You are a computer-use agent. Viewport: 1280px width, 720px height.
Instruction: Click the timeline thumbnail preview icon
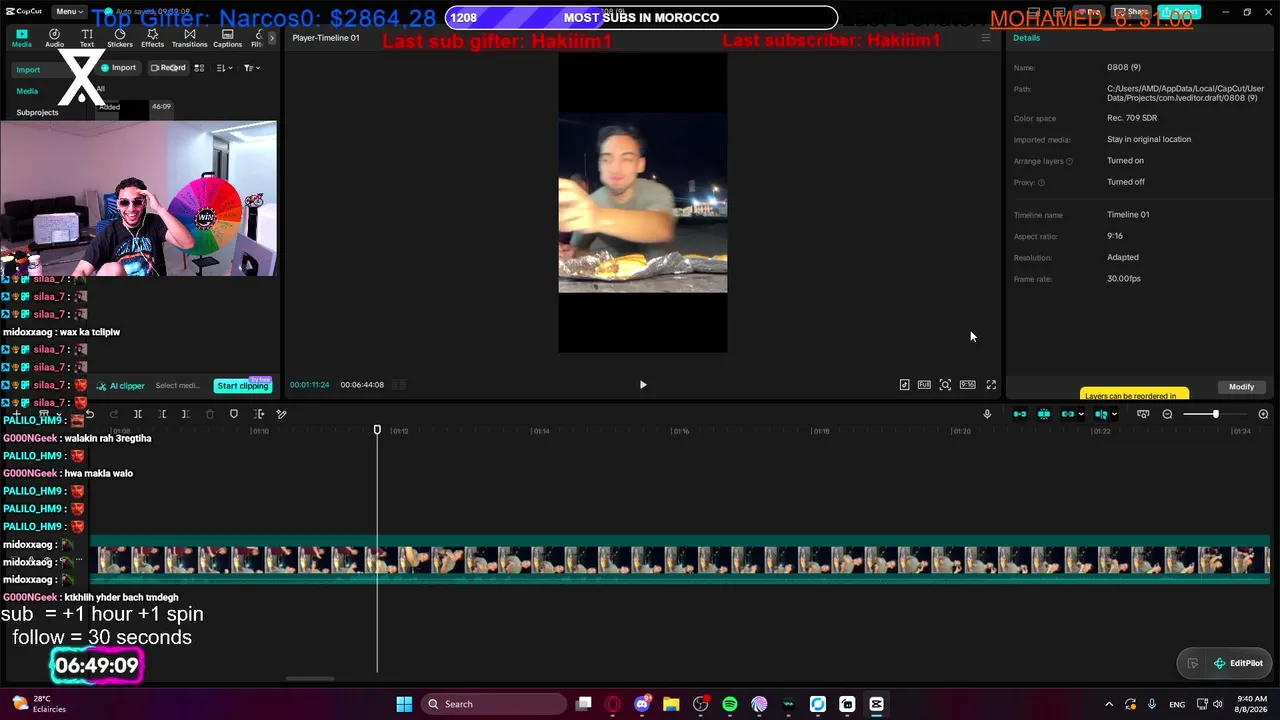pyautogui.click(x=1143, y=414)
